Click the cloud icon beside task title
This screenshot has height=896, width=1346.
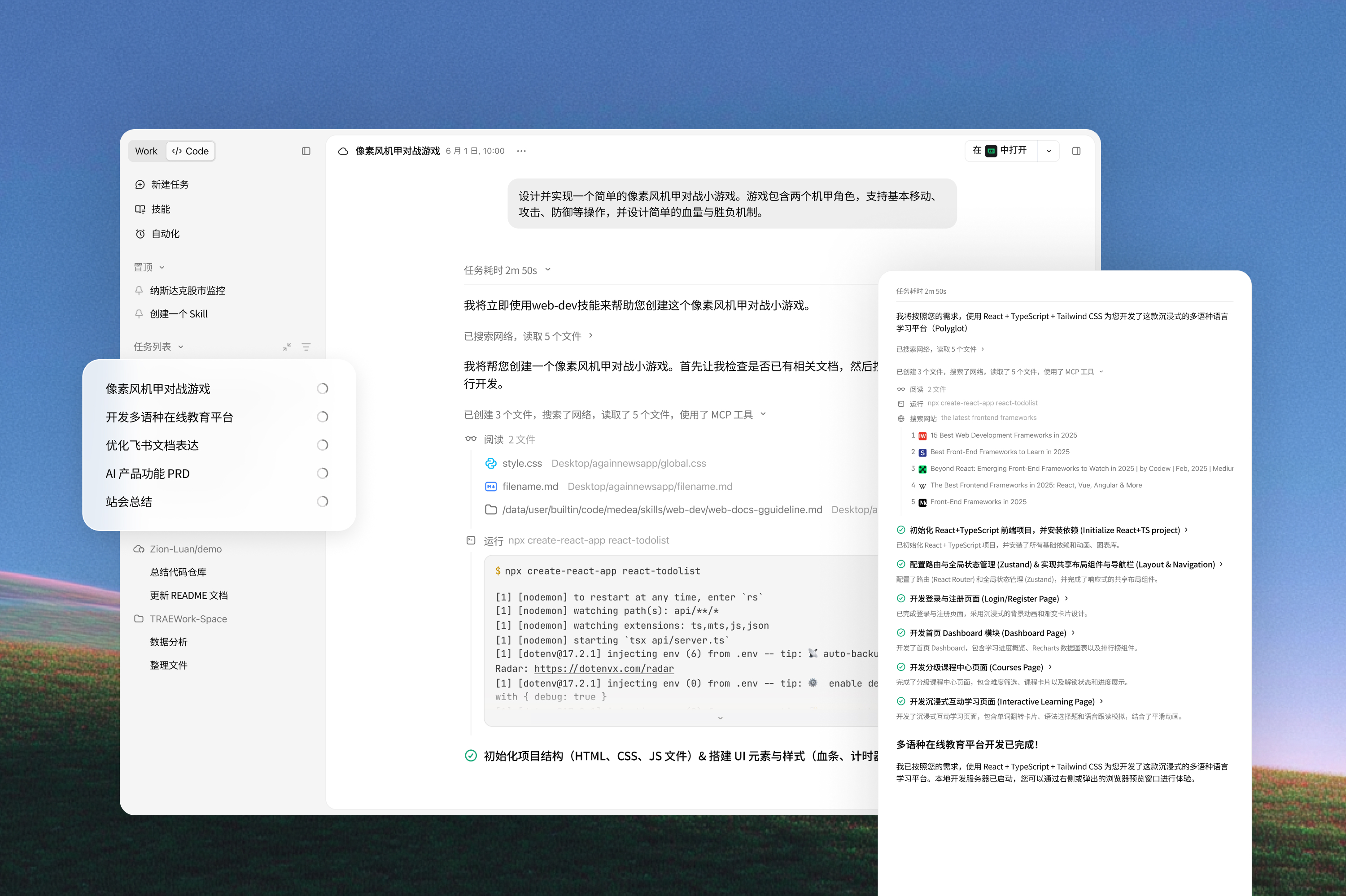(x=343, y=151)
